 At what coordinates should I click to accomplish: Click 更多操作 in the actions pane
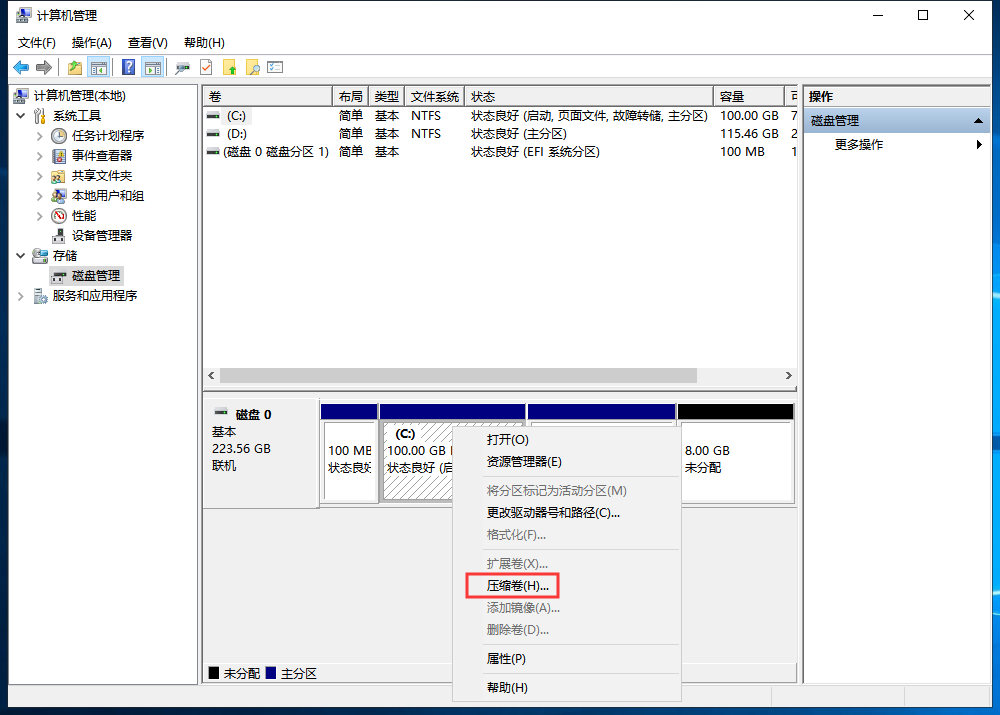(859, 145)
